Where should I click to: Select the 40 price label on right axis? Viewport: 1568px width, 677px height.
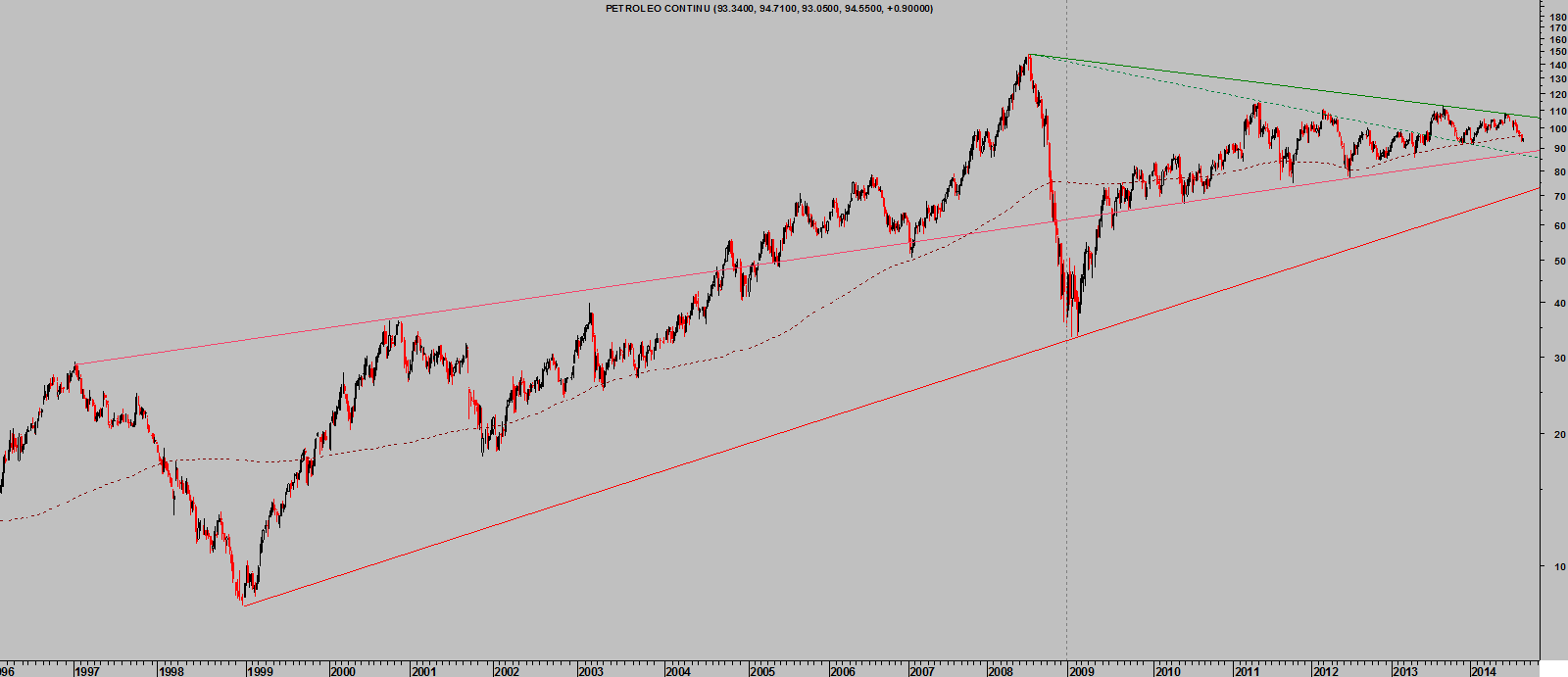click(x=1551, y=303)
